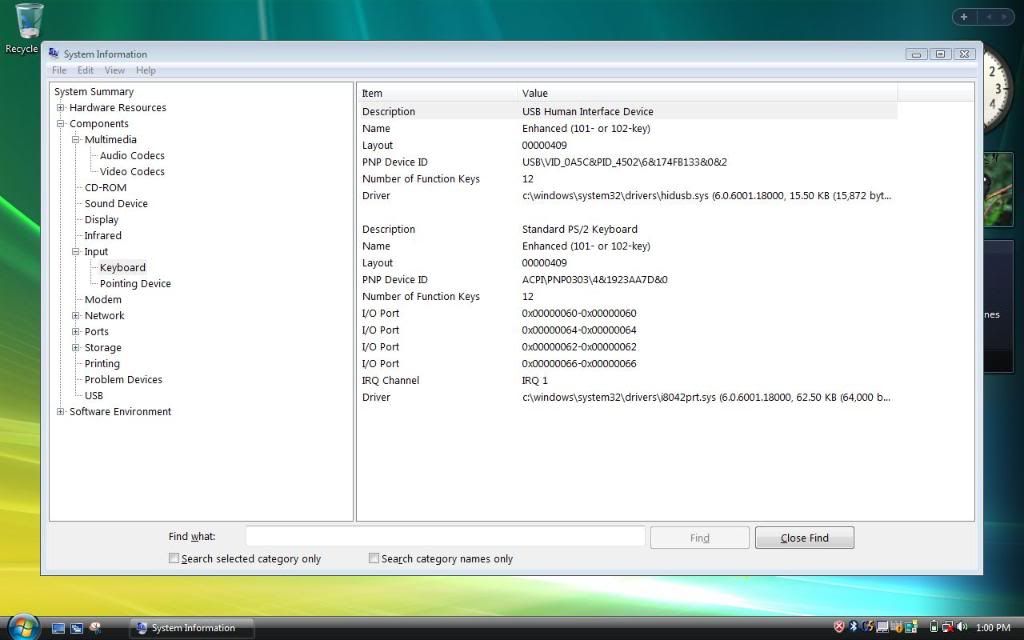Click the Bluetooth tray icon
The height and width of the screenshot is (640, 1024).
point(854,627)
